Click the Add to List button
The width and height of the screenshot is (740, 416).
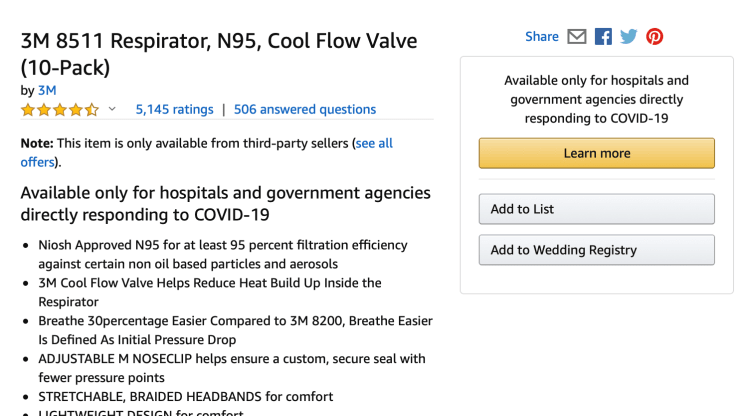[x=597, y=209]
